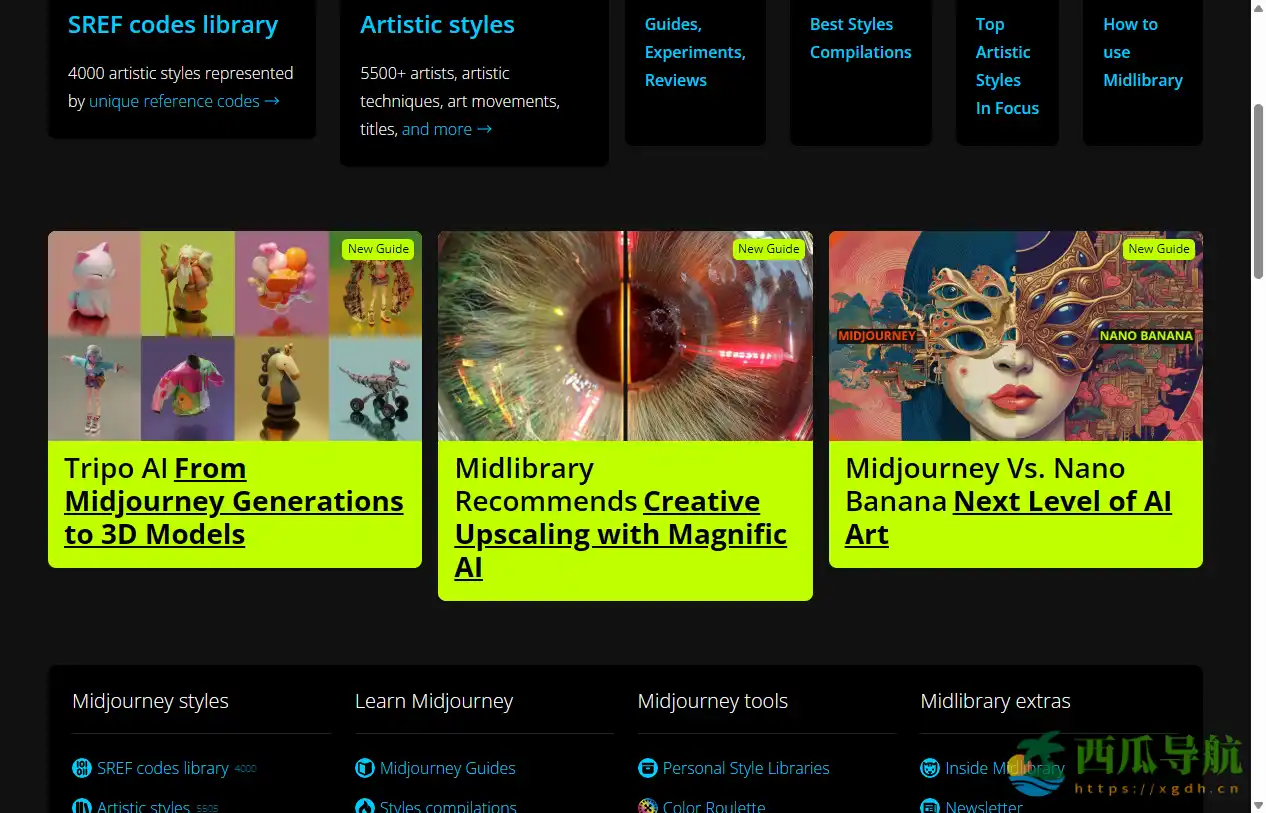The width and height of the screenshot is (1266, 813).
Task: Click the SREF codes library footer icon
Action: coord(81,768)
